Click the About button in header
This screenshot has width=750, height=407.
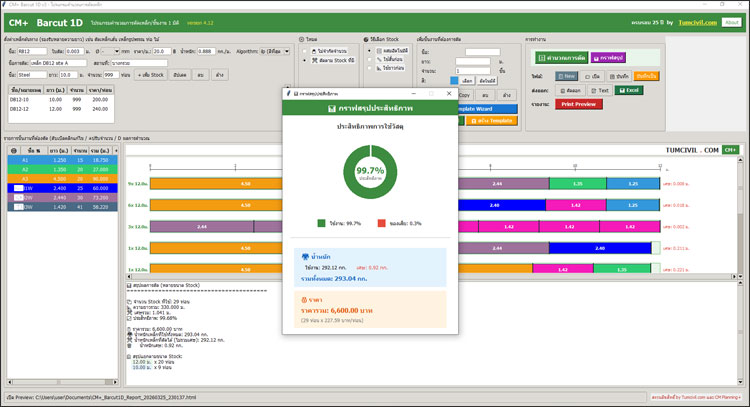[x=731, y=22]
